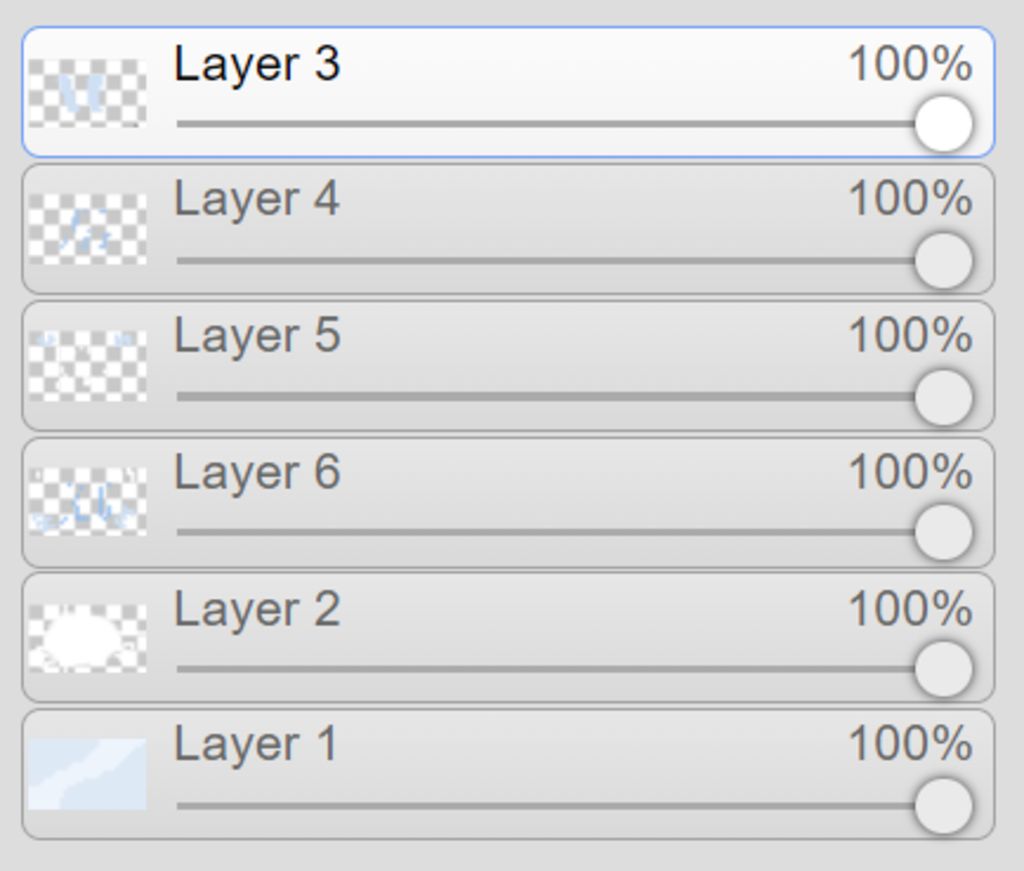Click the Layer 2 opacity slider handle
The height and width of the screenshot is (871, 1024).
pyautogui.click(x=944, y=669)
